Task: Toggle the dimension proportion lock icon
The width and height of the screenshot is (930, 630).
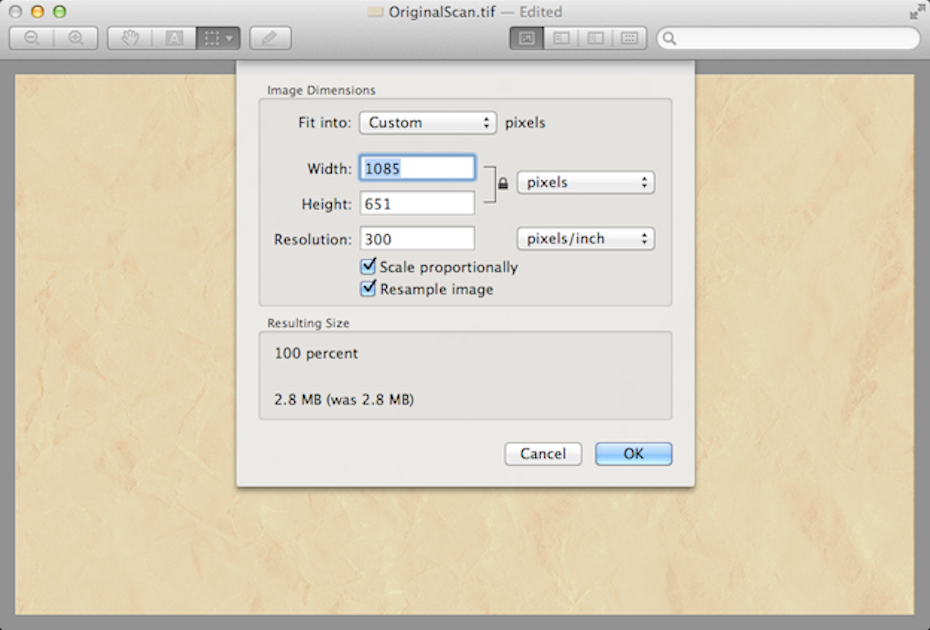Action: coord(503,184)
